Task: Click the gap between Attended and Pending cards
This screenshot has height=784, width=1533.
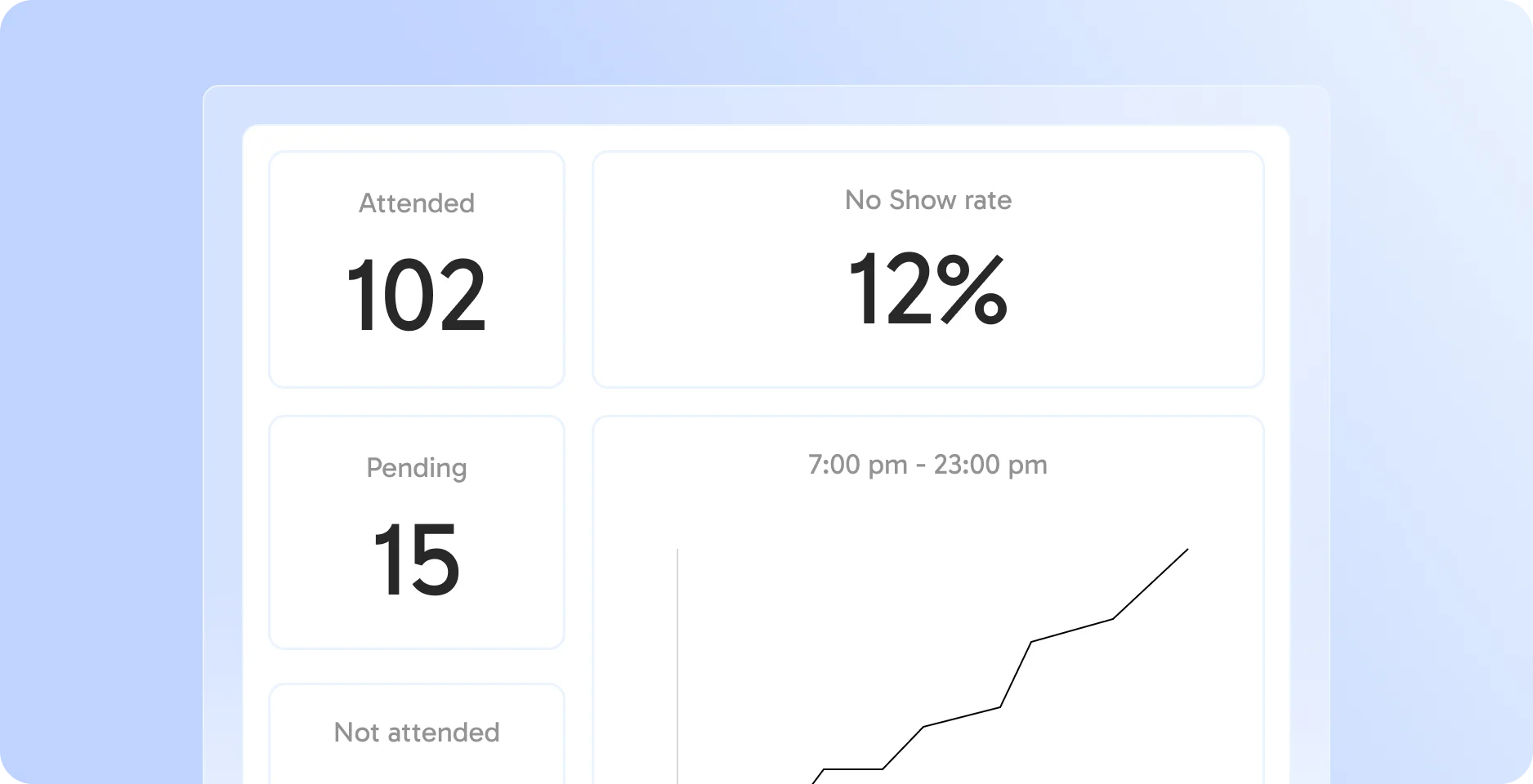Action: tap(416, 402)
